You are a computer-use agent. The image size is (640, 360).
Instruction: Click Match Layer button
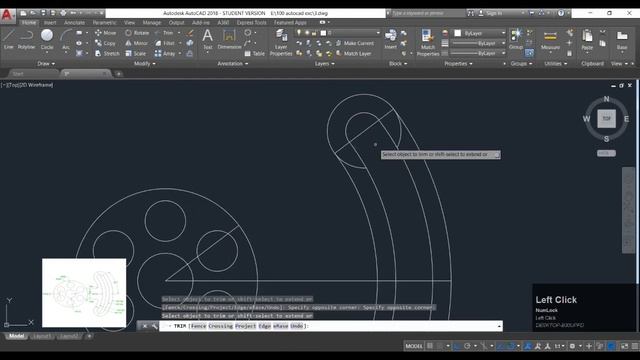[353, 53]
